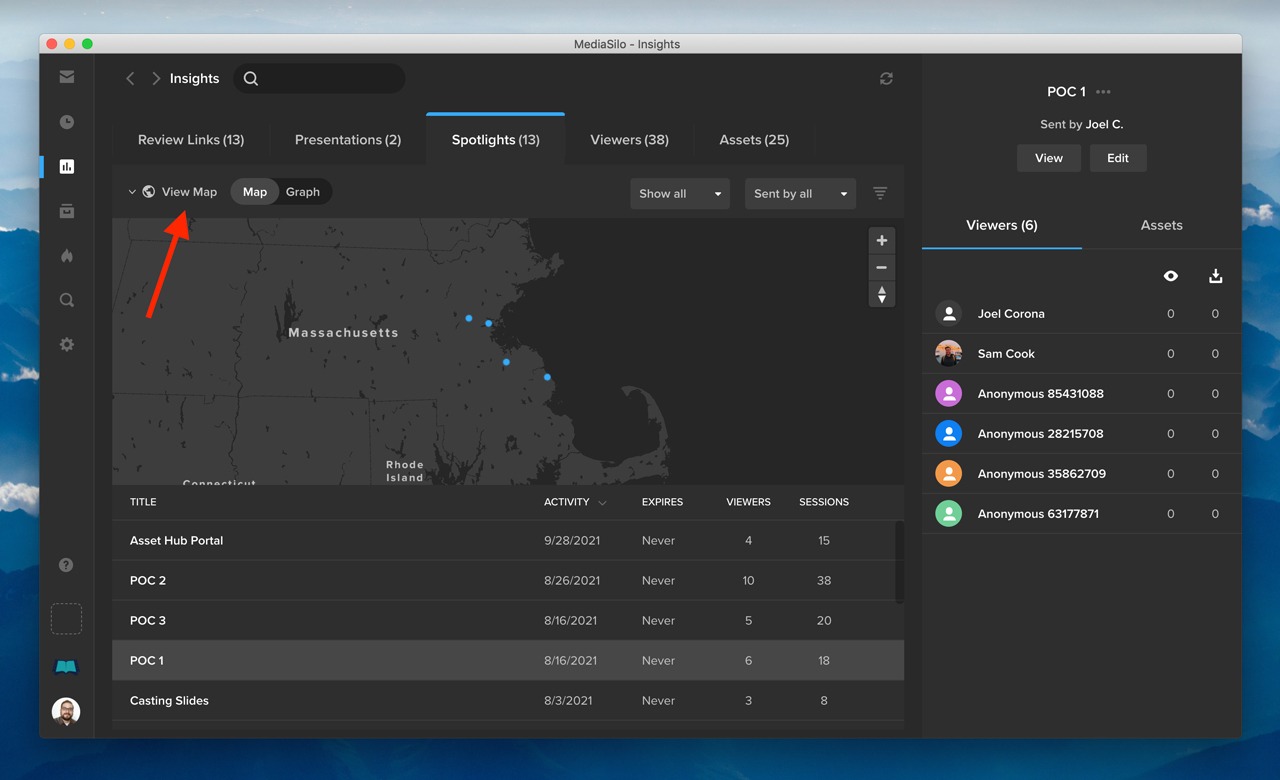The image size is (1280, 780).
Task: Open the flame icon in sidebar
Action: [67, 256]
